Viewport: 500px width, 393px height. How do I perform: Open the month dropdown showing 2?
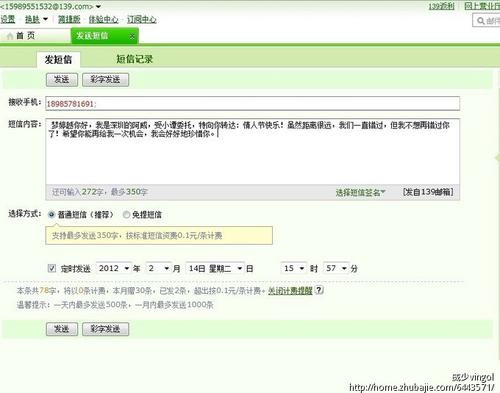point(159,268)
